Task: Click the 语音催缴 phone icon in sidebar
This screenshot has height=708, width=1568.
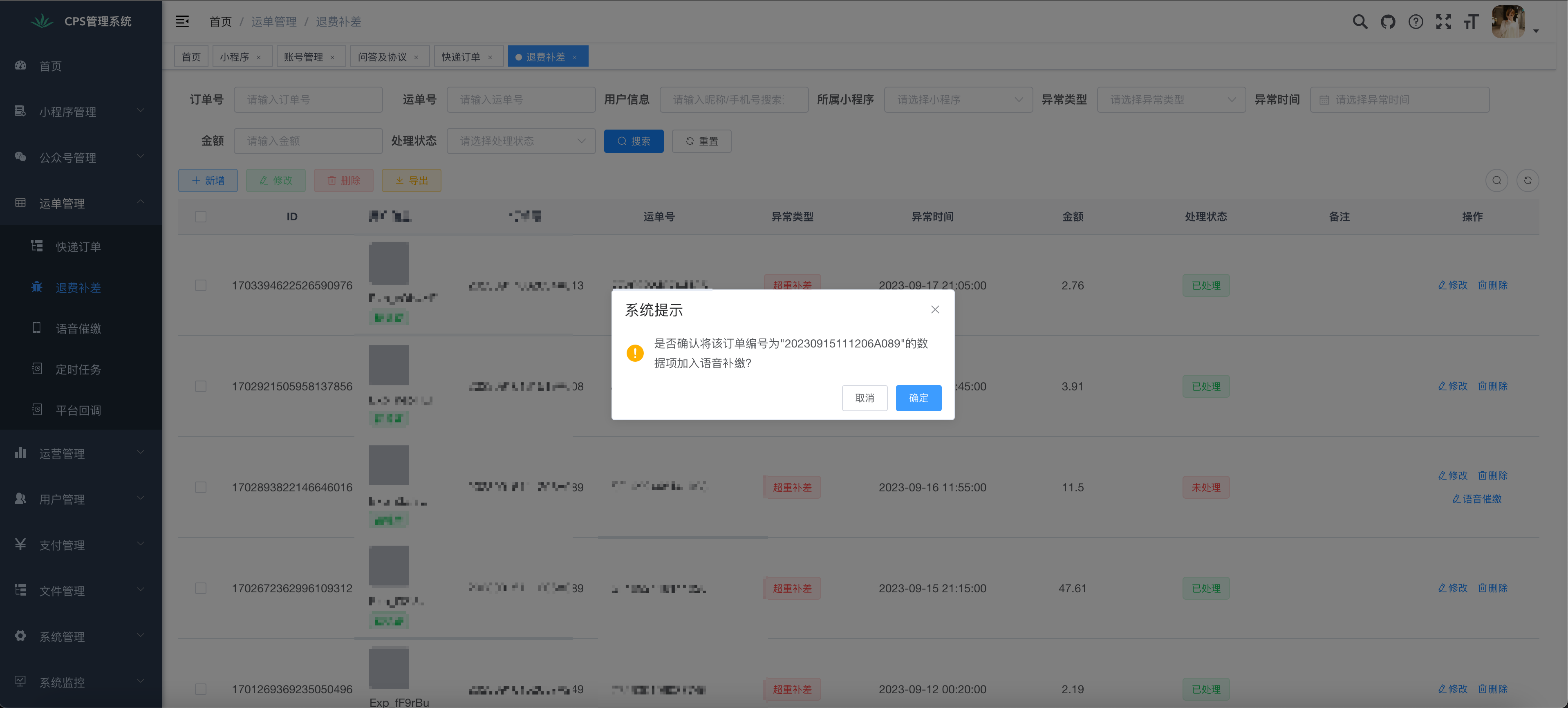Action: tap(37, 327)
